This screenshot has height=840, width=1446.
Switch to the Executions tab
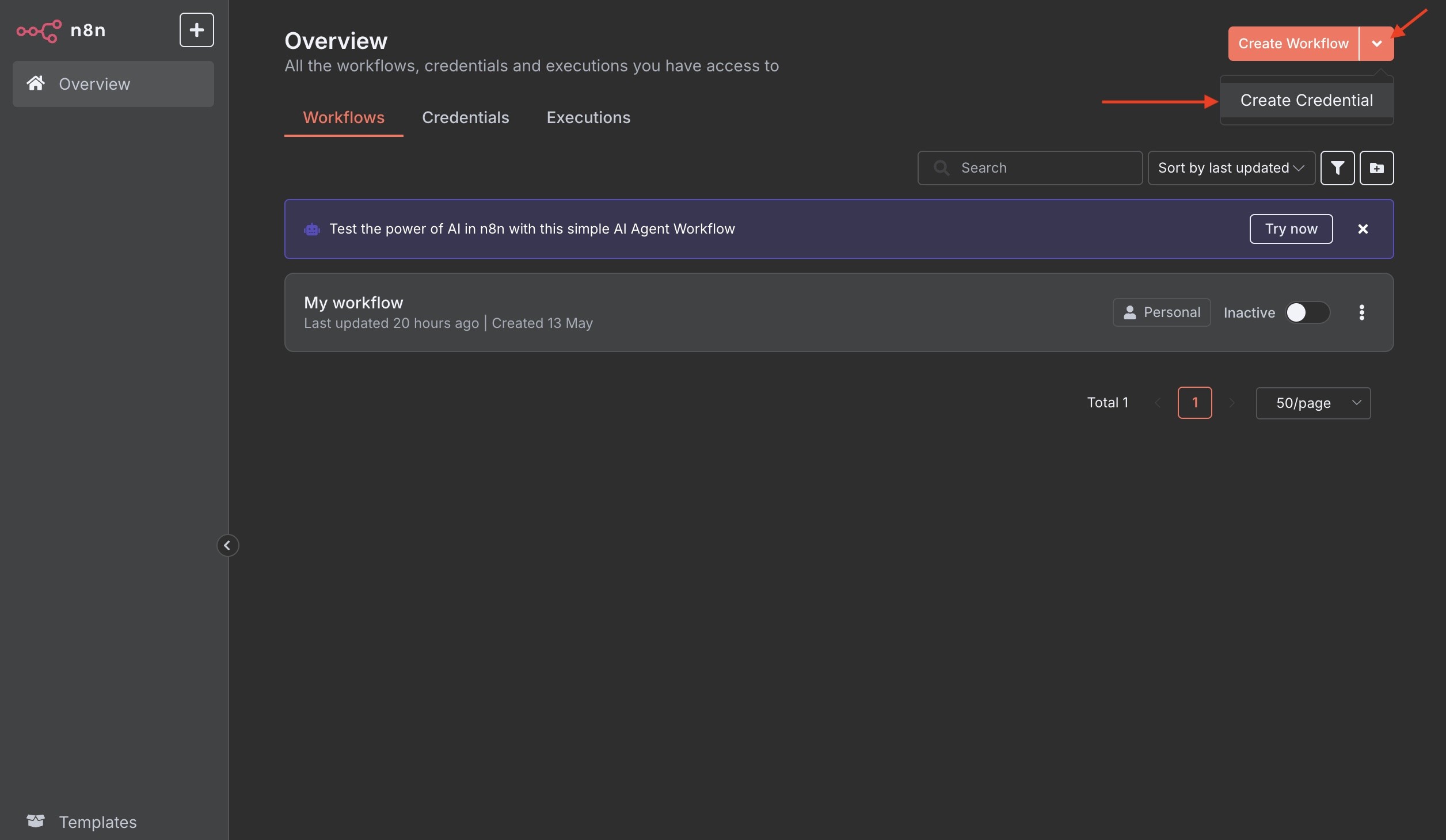point(588,117)
